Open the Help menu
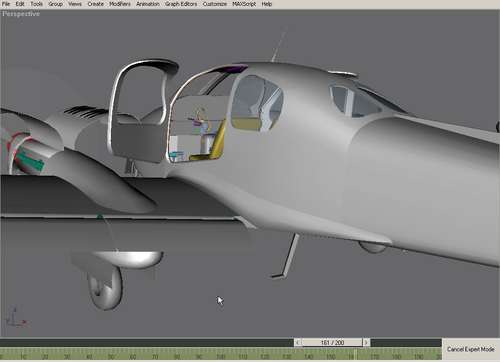The image size is (500, 362). point(267,4)
